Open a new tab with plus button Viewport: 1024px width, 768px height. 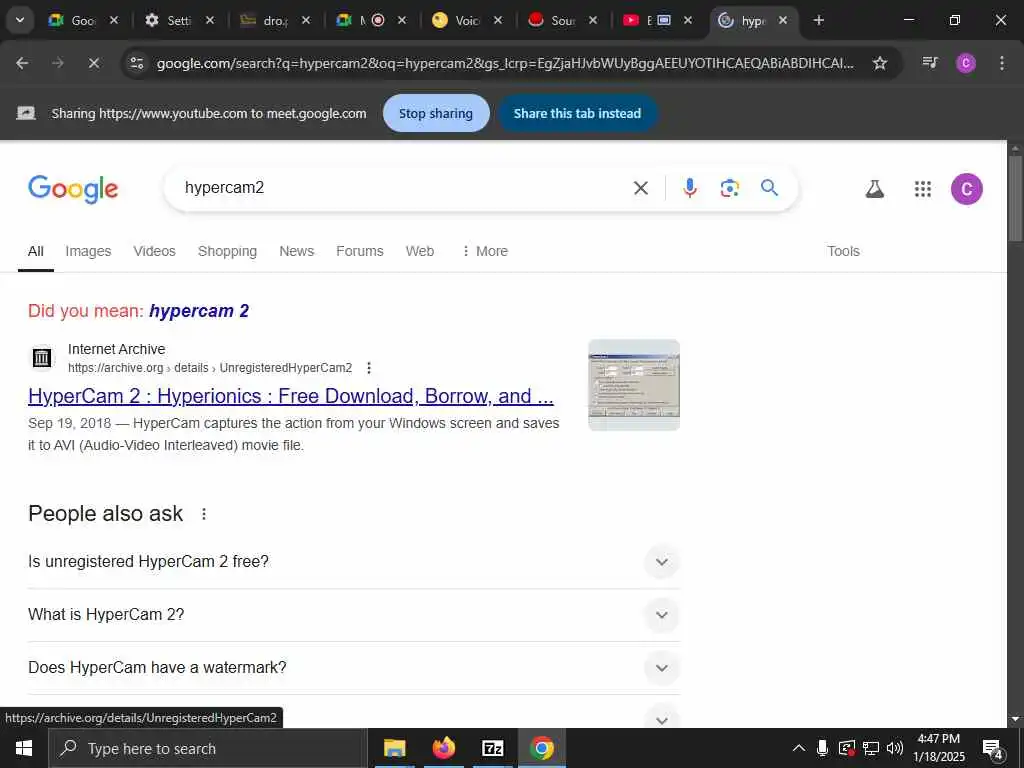click(x=819, y=20)
